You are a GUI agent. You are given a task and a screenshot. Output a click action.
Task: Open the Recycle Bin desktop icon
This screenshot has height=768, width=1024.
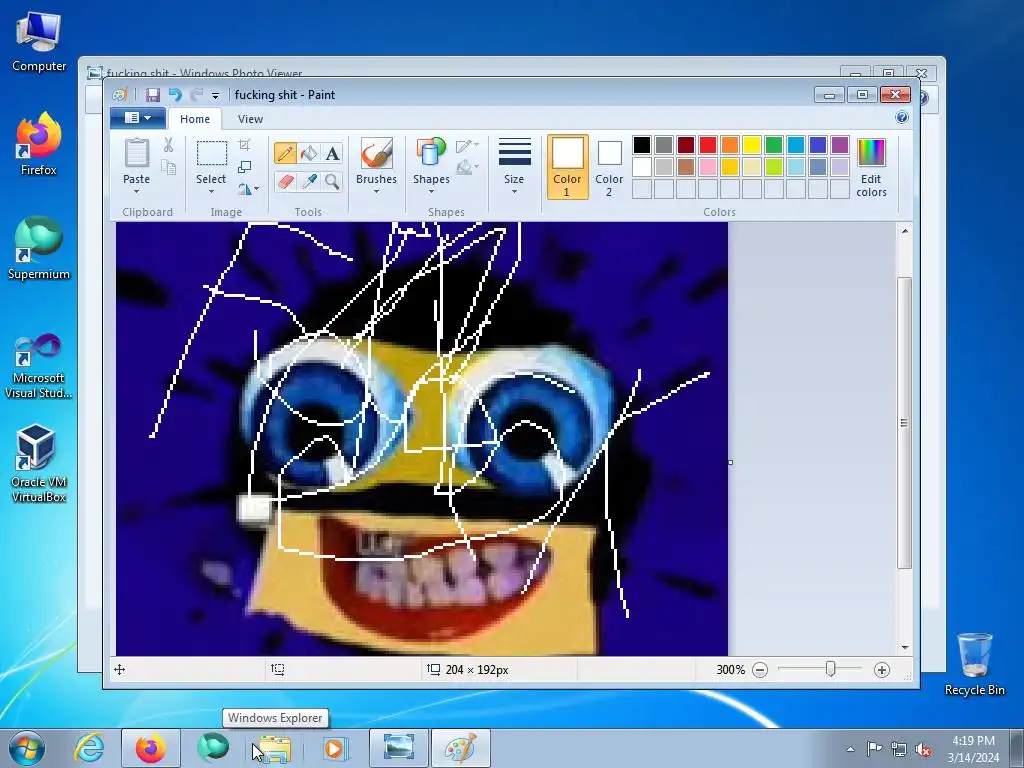click(x=974, y=664)
